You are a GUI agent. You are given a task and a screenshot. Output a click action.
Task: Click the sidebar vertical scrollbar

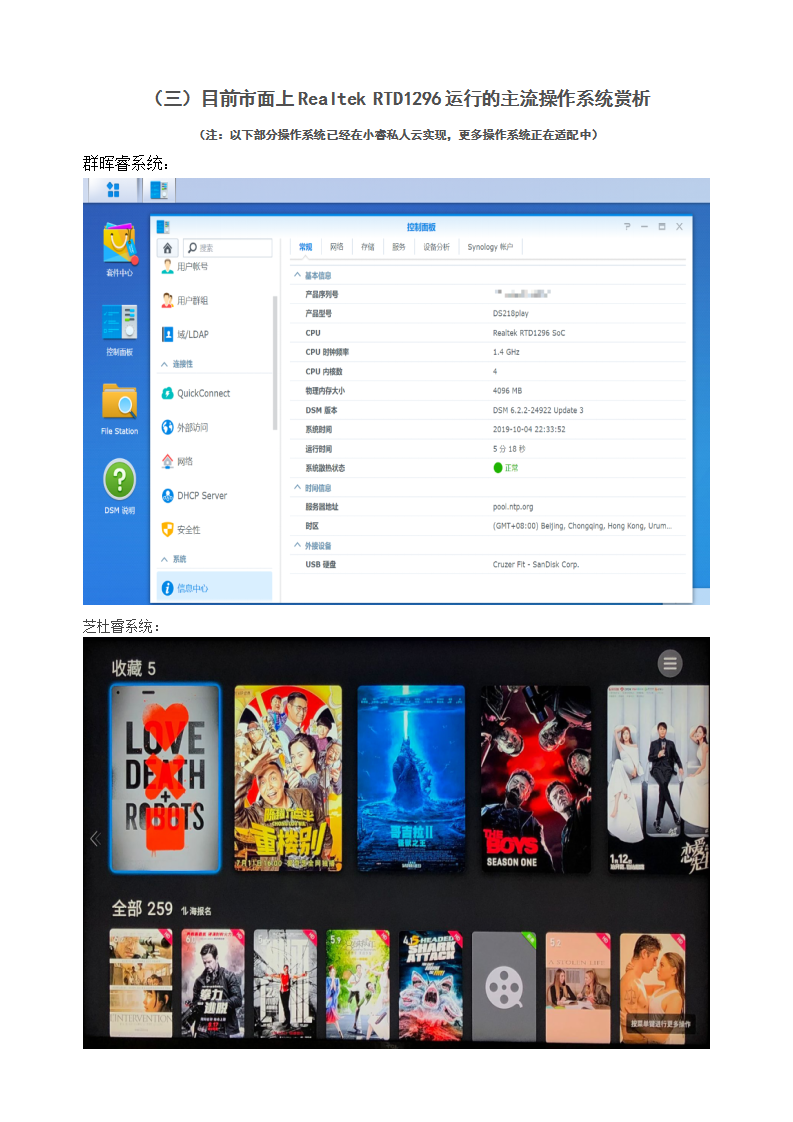point(275,362)
